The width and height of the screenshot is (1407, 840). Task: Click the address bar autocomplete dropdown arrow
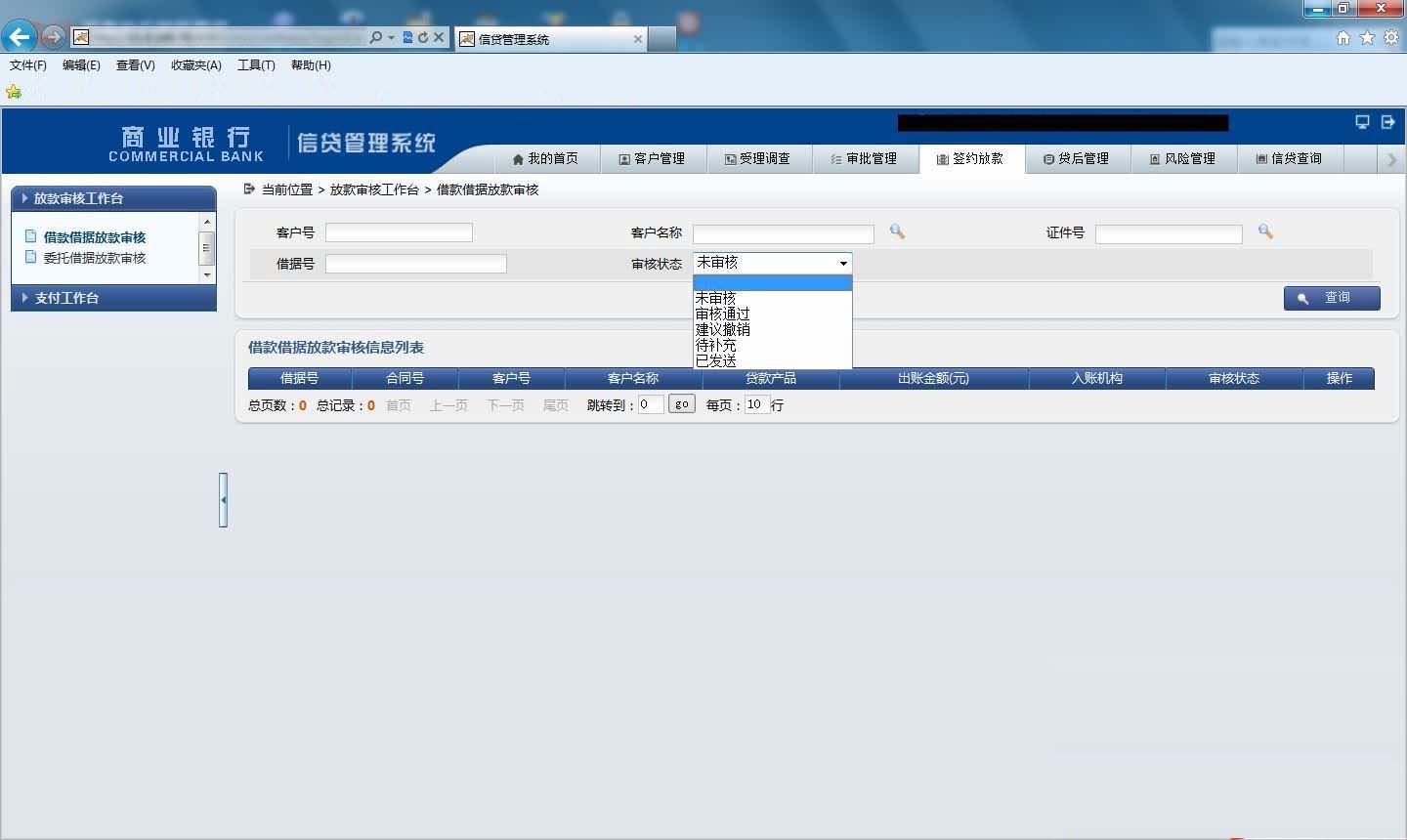[392, 37]
